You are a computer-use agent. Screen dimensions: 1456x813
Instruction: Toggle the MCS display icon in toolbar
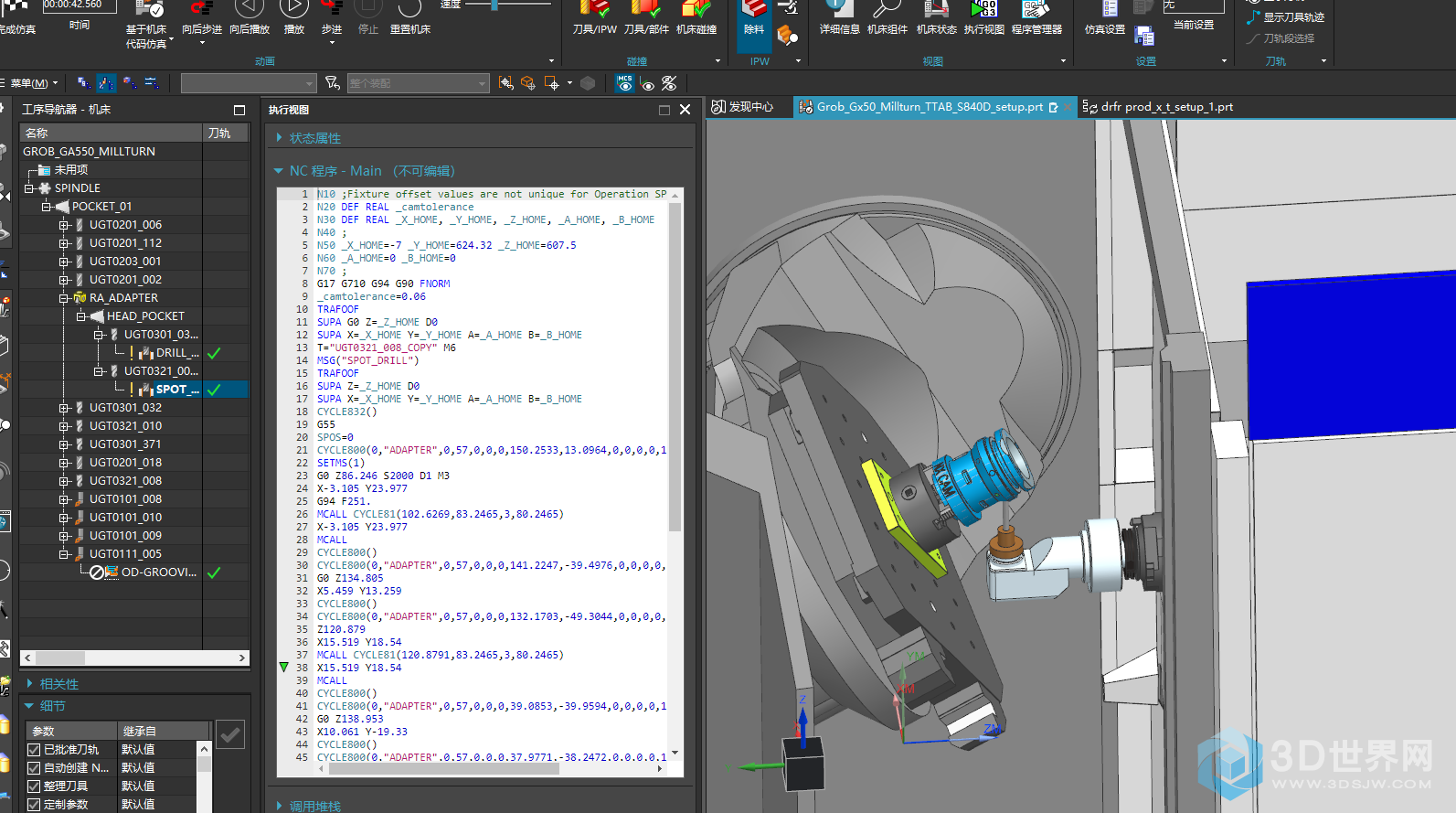pyautogui.click(x=625, y=83)
